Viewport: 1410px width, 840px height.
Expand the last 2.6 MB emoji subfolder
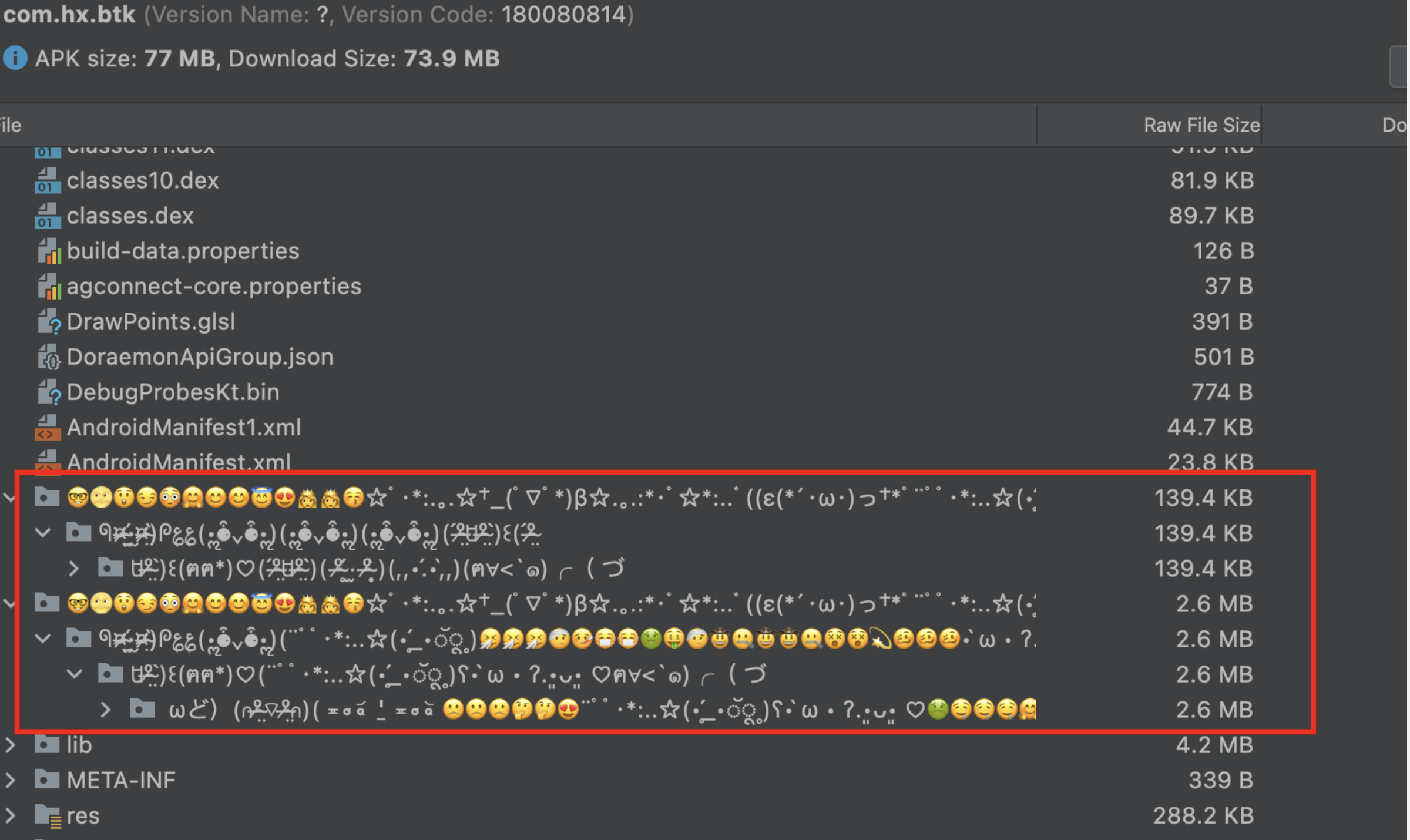(x=106, y=710)
